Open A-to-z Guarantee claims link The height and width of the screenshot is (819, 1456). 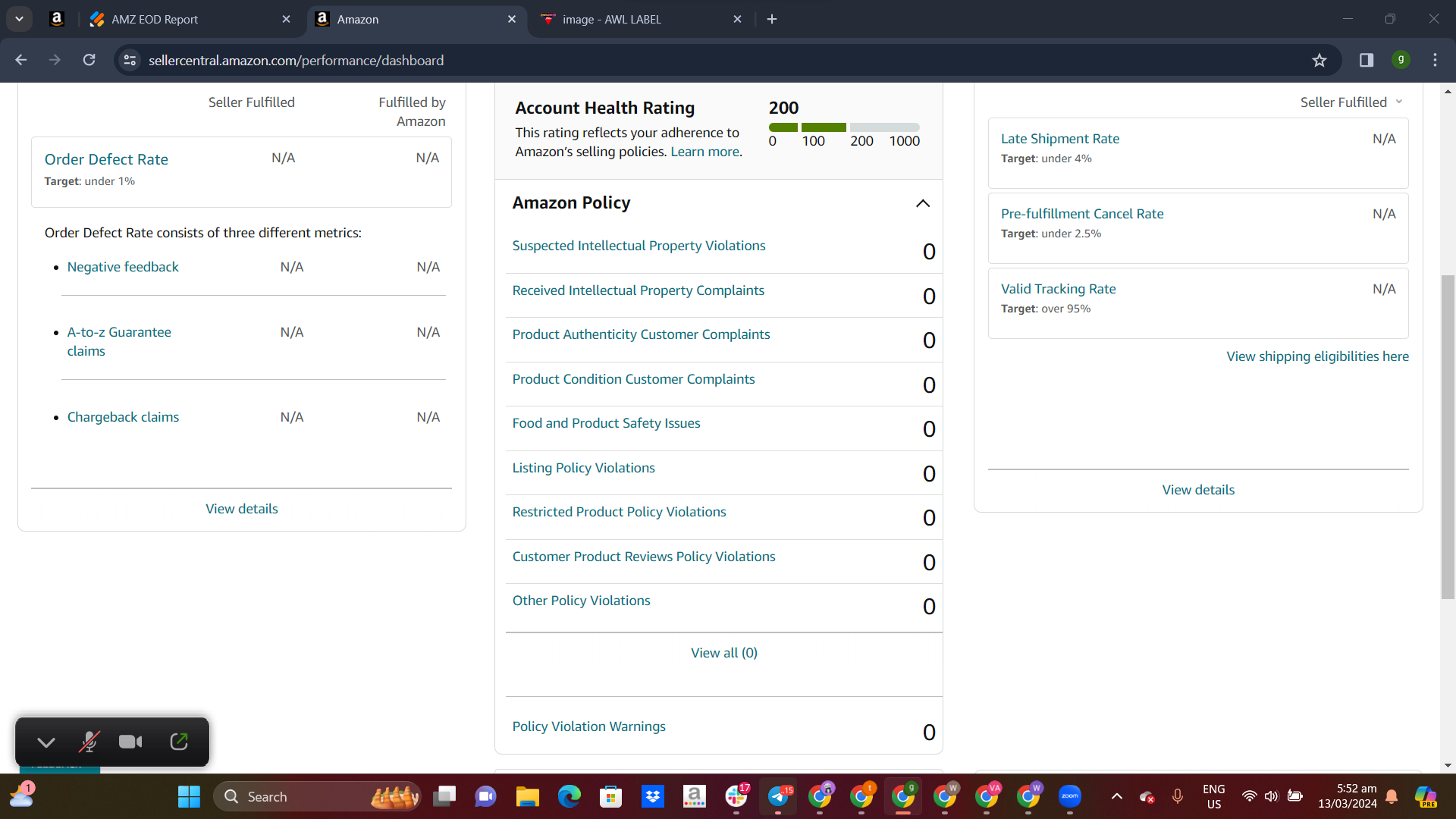point(119,341)
